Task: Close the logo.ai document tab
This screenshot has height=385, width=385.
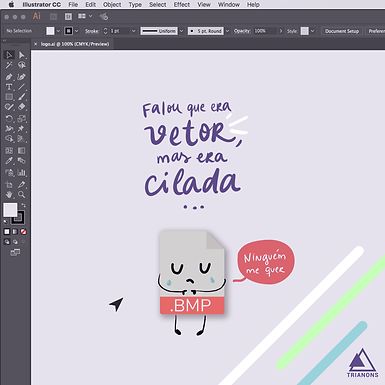Action: click(x=36, y=44)
